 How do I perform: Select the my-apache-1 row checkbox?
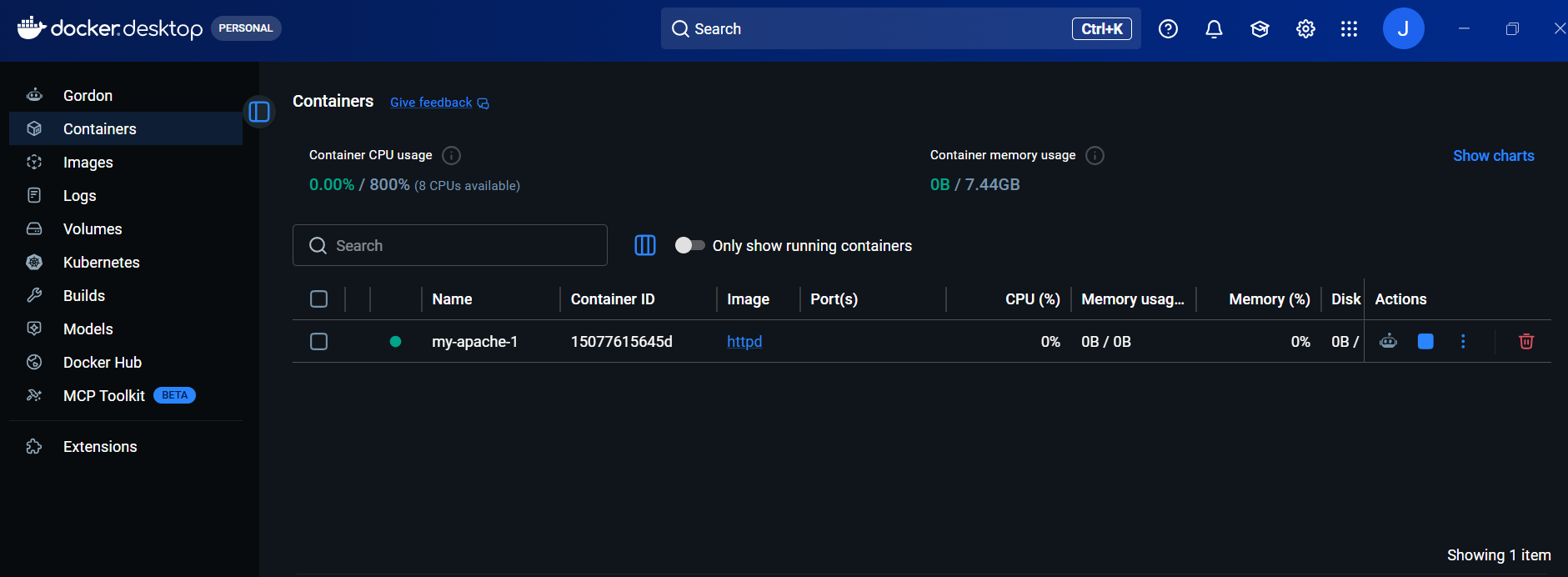pyautogui.click(x=318, y=341)
